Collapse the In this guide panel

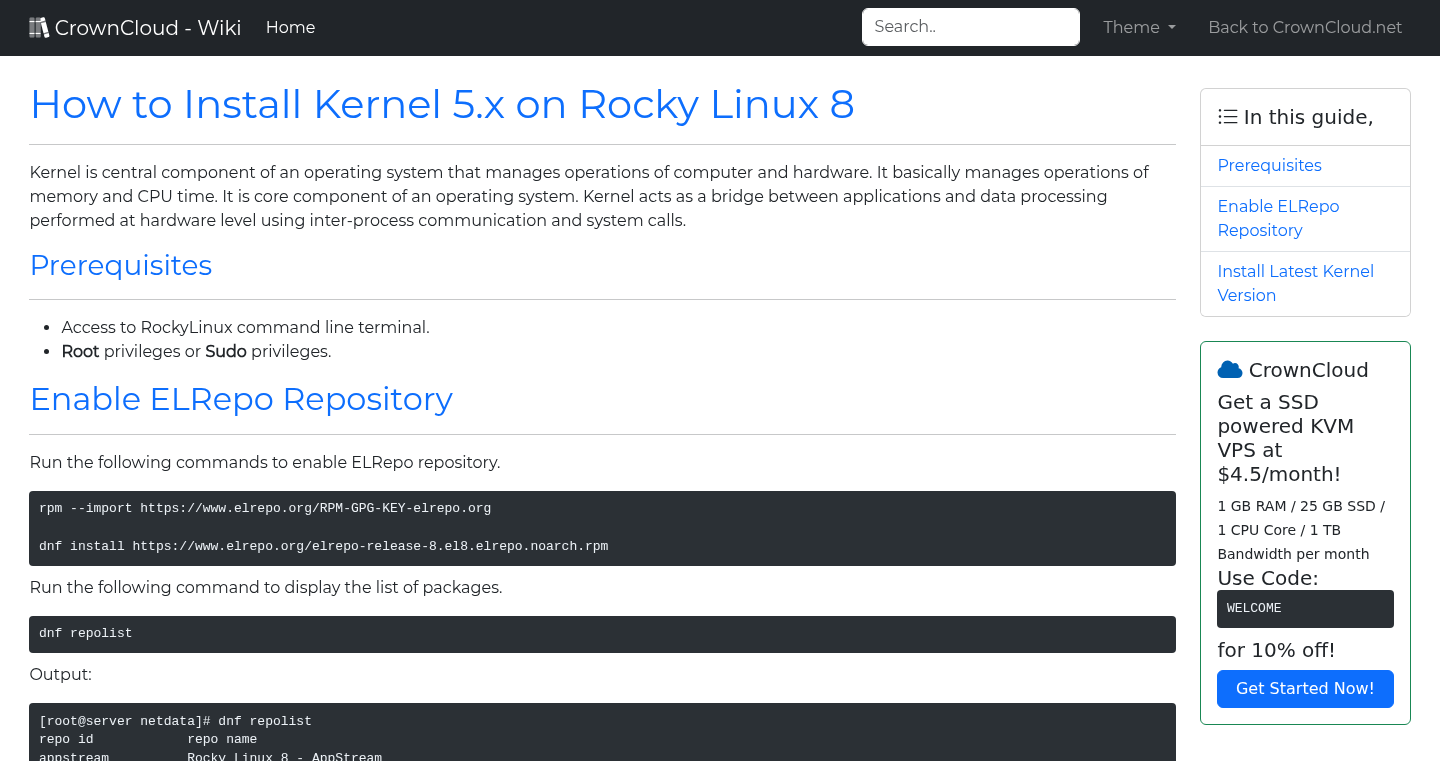[x=1305, y=116]
